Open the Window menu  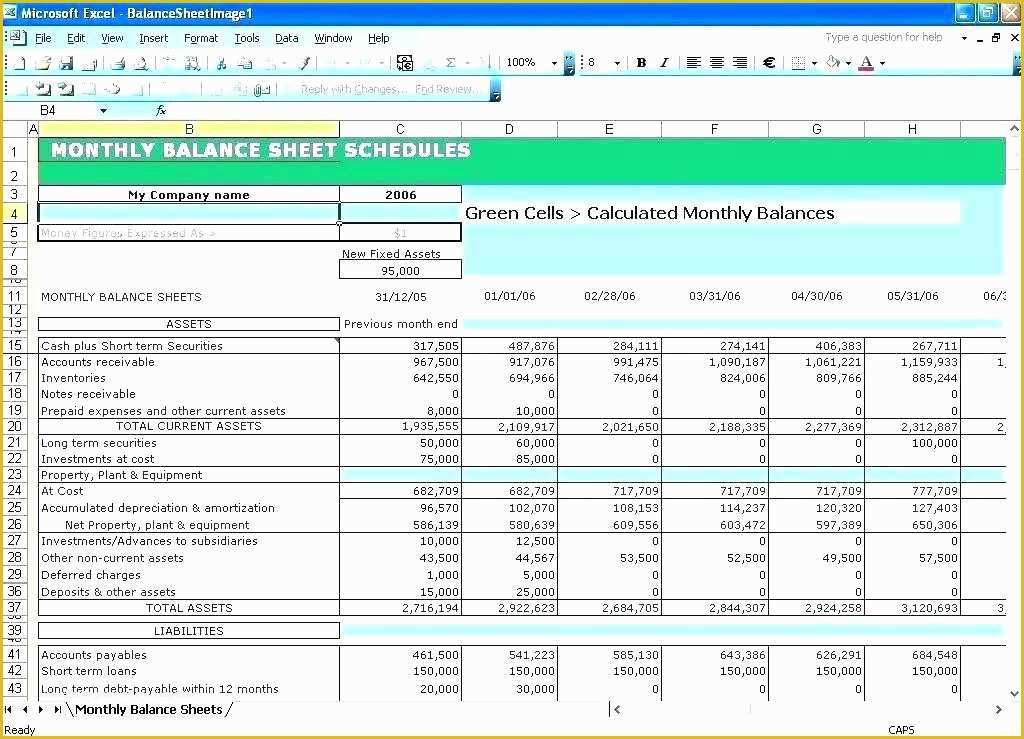click(x=333, y=38)
